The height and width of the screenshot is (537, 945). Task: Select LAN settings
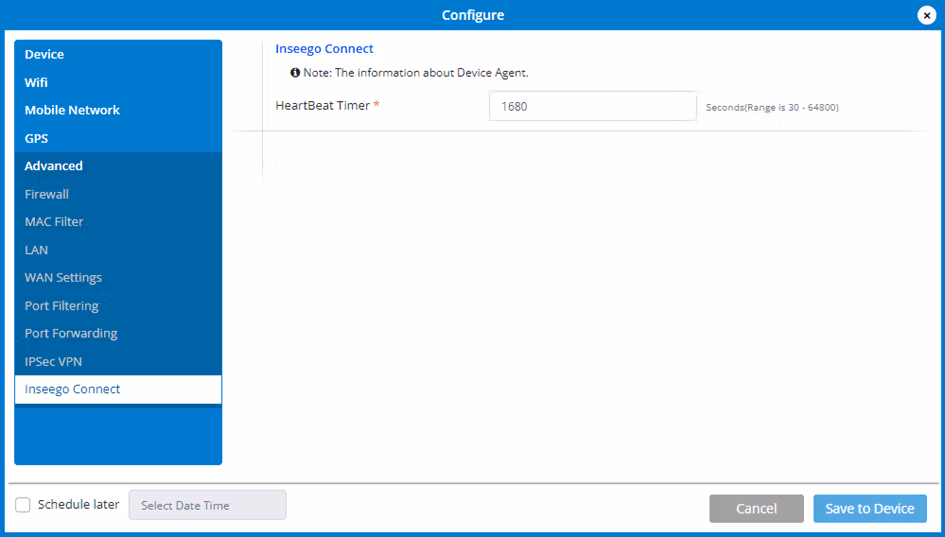(118, 250)
